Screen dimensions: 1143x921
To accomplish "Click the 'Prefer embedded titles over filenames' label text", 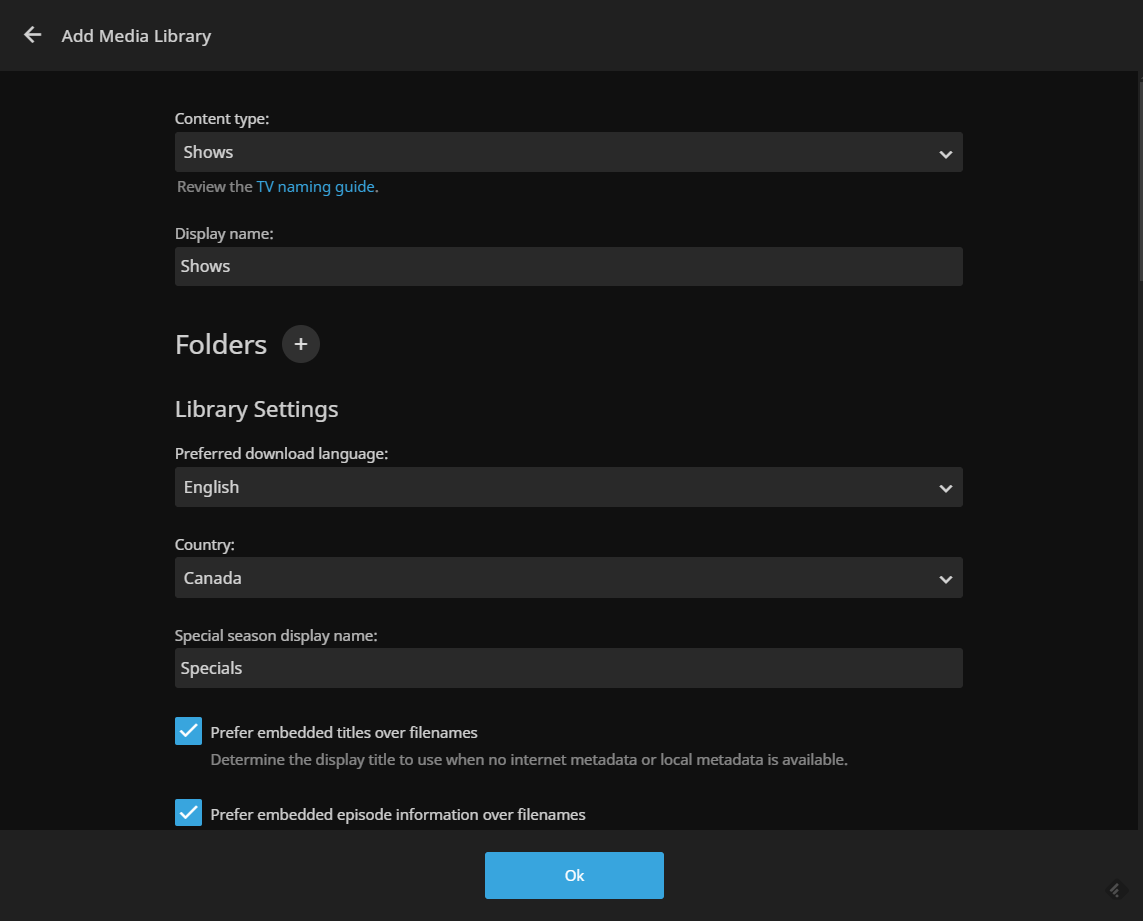I will click(x=343, y=732).
